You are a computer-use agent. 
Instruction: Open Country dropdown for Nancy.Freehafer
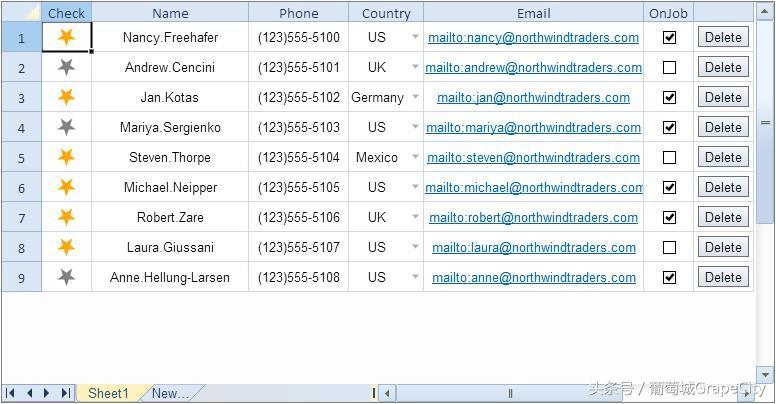(415, 37)
